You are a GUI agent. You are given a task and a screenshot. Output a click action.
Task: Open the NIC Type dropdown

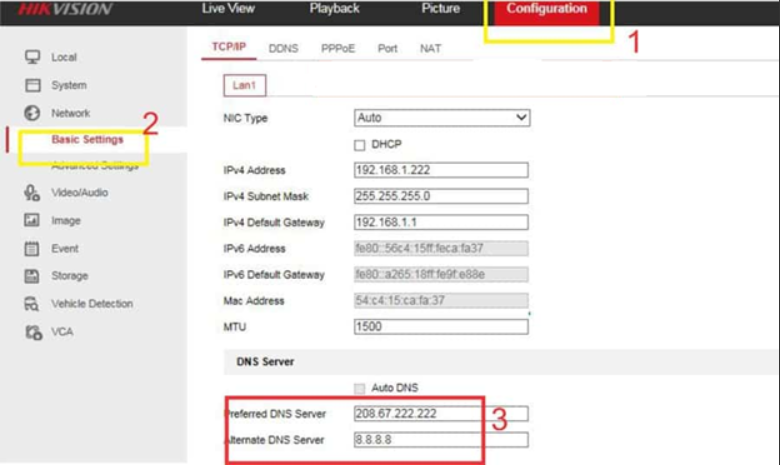[441, 118]
